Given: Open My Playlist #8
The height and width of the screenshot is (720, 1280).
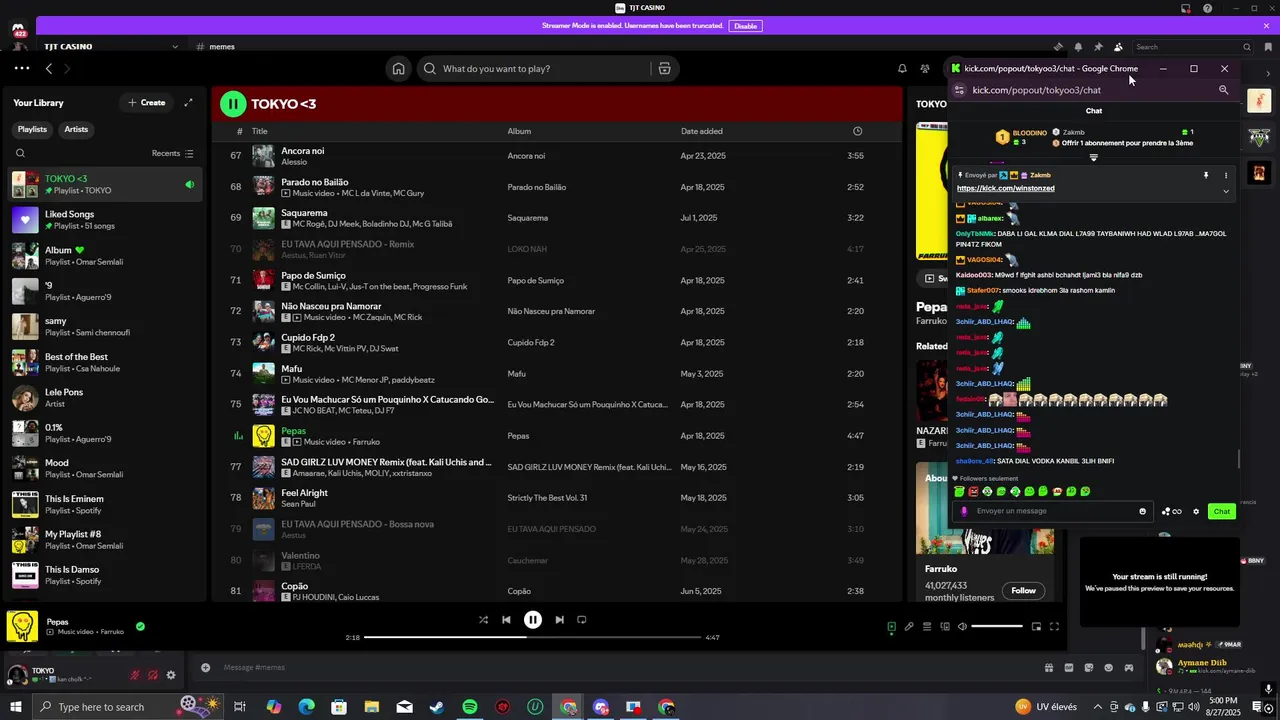Looking at the screenshot, I should point(105,540).
